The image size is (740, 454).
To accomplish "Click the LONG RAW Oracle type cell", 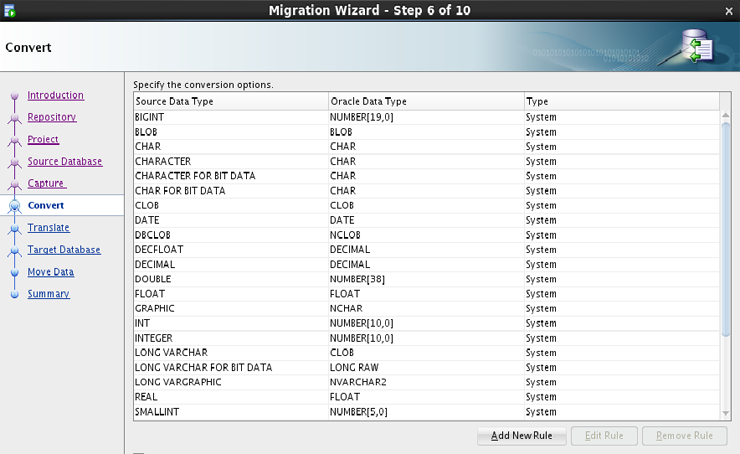I will tap(426, 367).
